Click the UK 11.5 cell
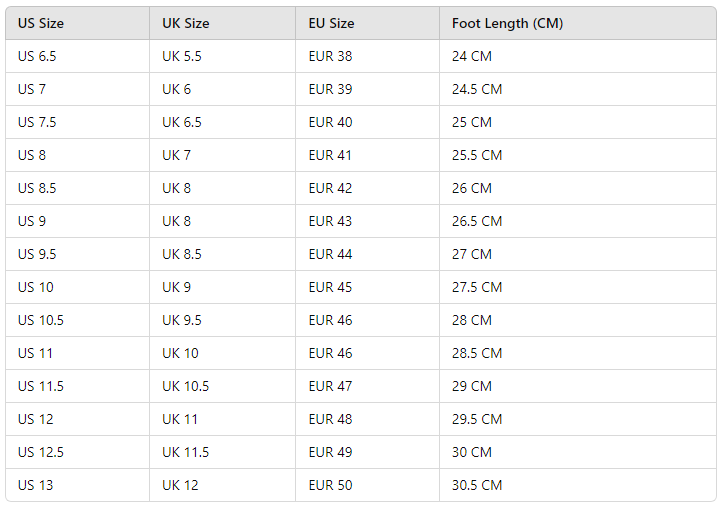 point(186,452)
